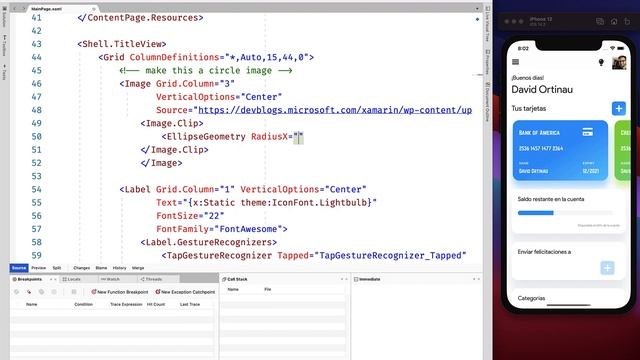Click New Exception Catchpoint
Viewport: 640px width, 360px height.
[185, 292]
